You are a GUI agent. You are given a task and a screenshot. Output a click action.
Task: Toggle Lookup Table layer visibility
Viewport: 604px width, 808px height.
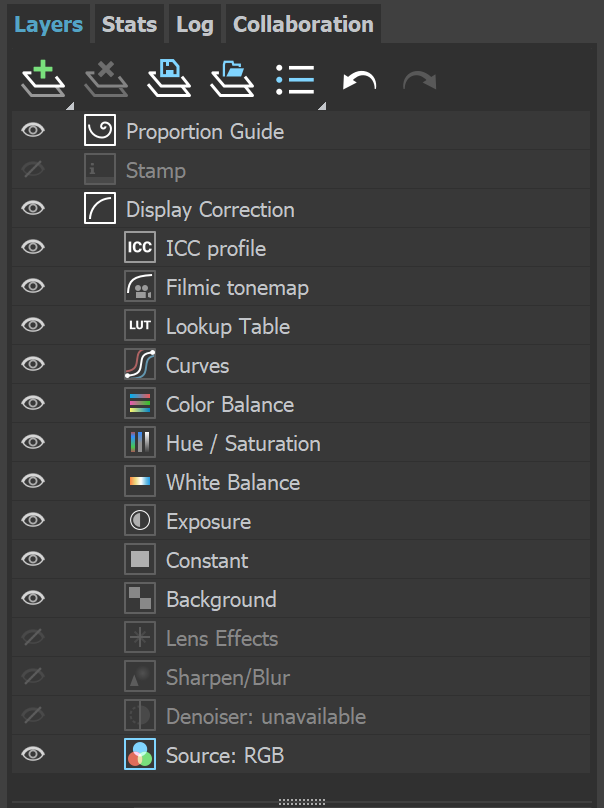click(33, 325)
